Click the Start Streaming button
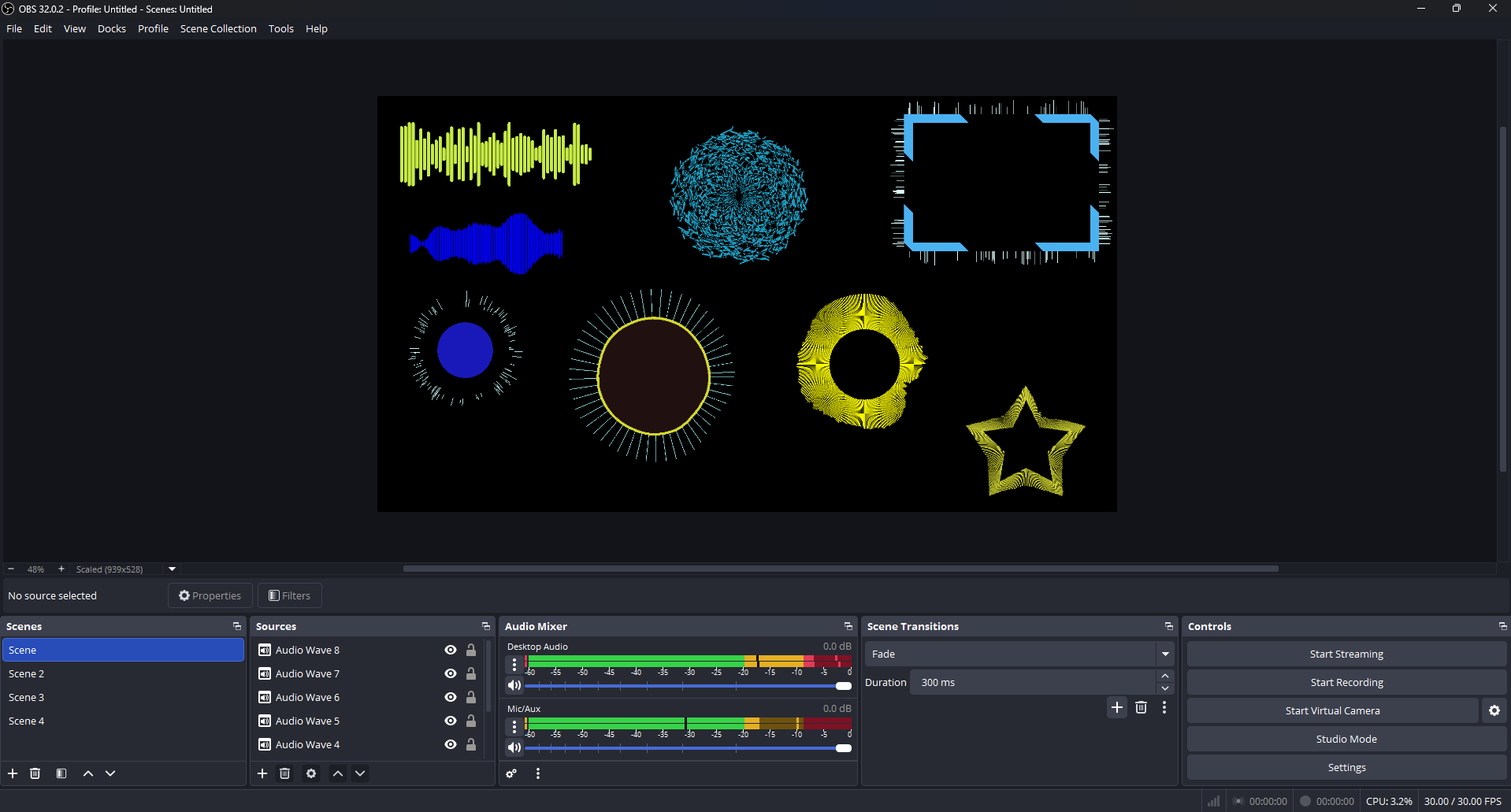The width and height of the screenshot is (1511, 812). point(1346,653)
